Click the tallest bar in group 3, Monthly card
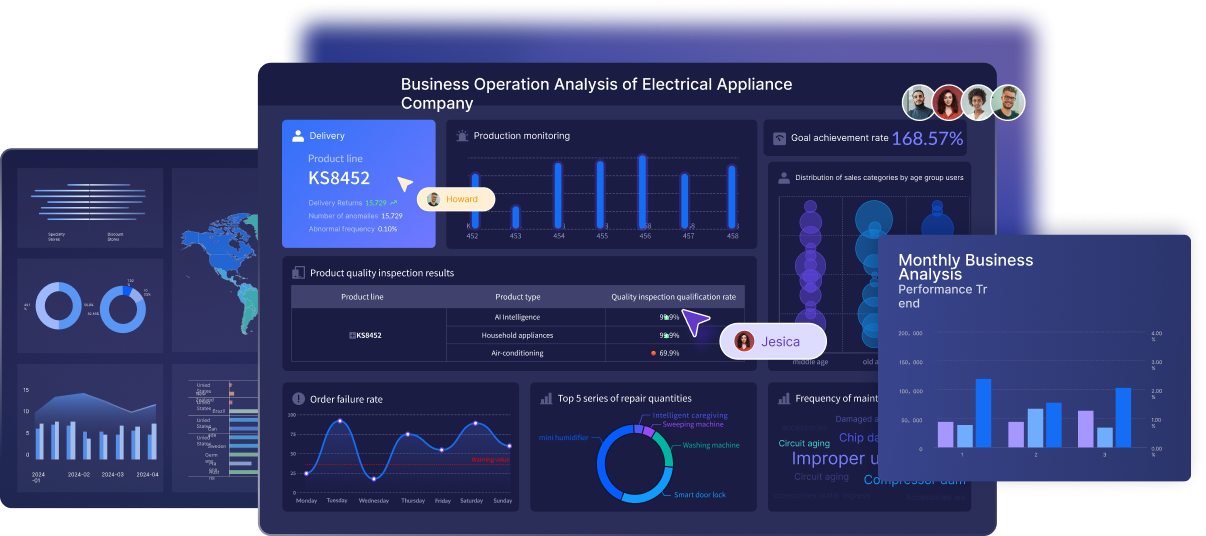The height and width of the screenshot is (536, 1206). (x=1123, y=417)
